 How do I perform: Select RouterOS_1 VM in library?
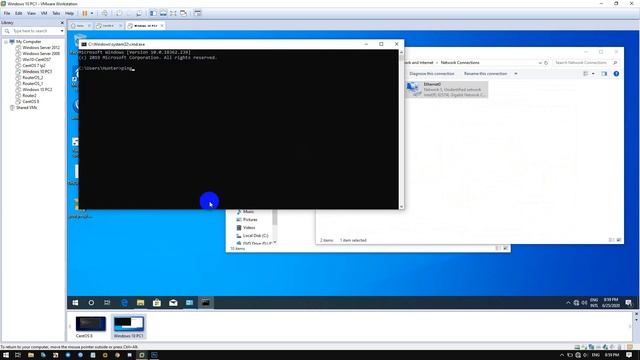pyautogui.click(x=32, y=83)
